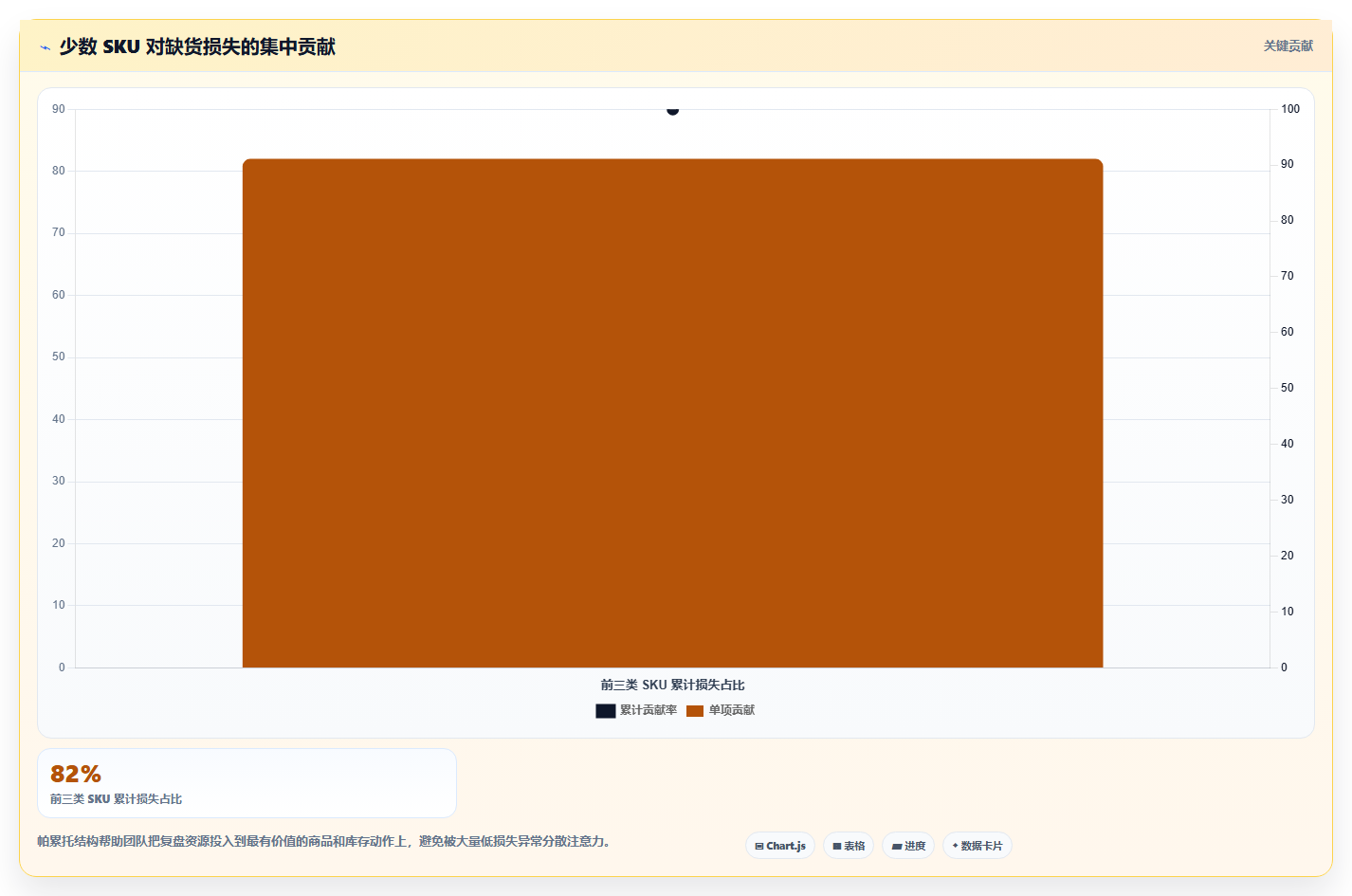Click the 82% value in the data card
This screenshot has height=896, width=1352.
[76, 774]
